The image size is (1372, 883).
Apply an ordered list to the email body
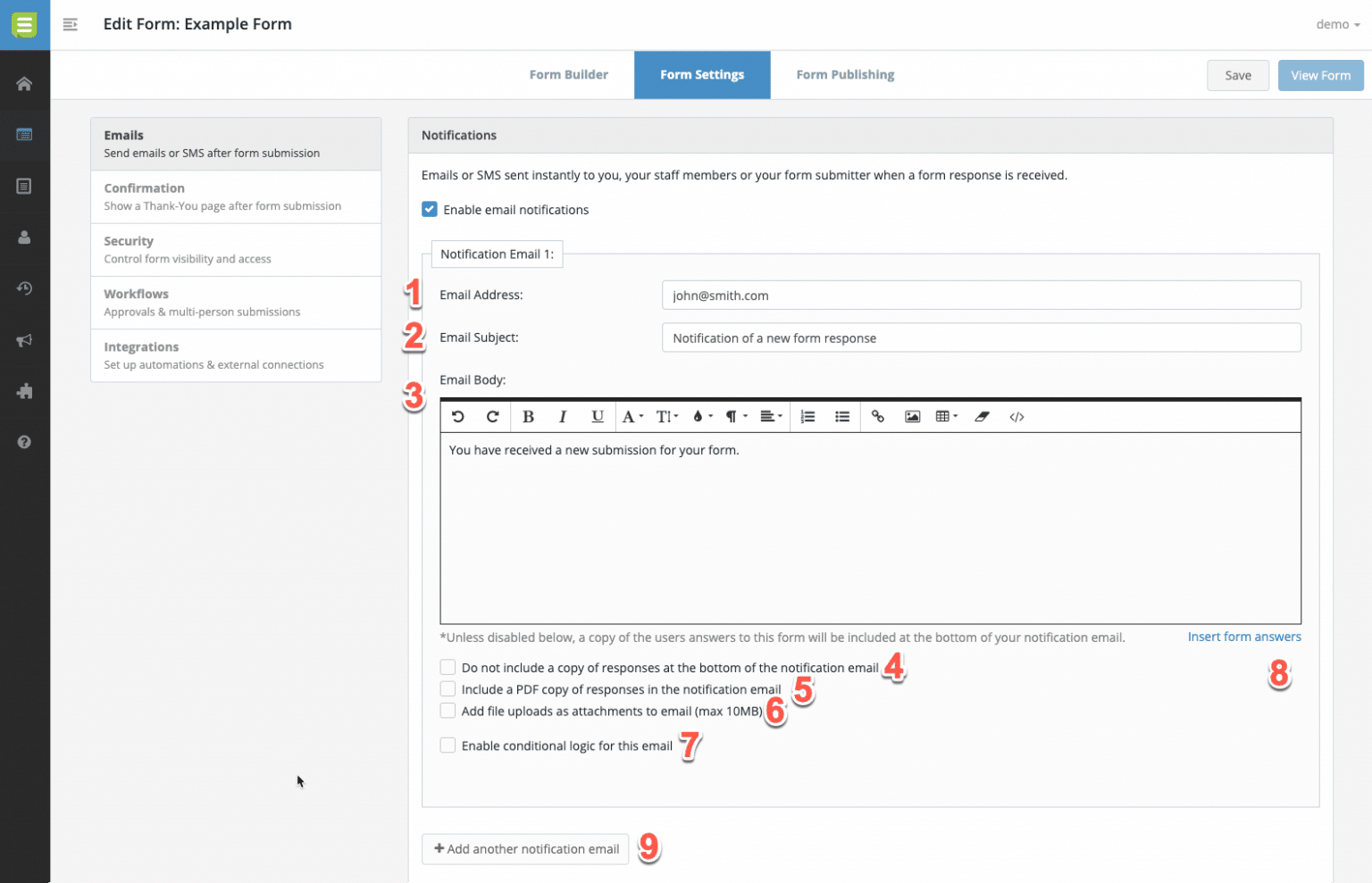[x=807, y=416]
